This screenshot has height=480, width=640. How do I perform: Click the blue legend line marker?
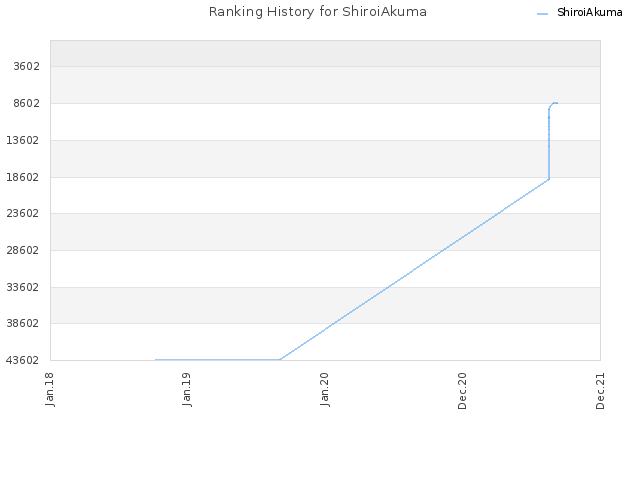click(x=542, y=14)
